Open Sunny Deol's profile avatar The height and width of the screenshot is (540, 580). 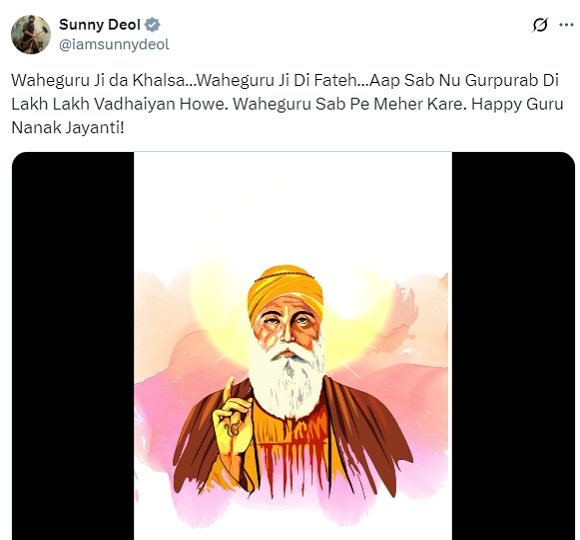click(x=31, y=34)
